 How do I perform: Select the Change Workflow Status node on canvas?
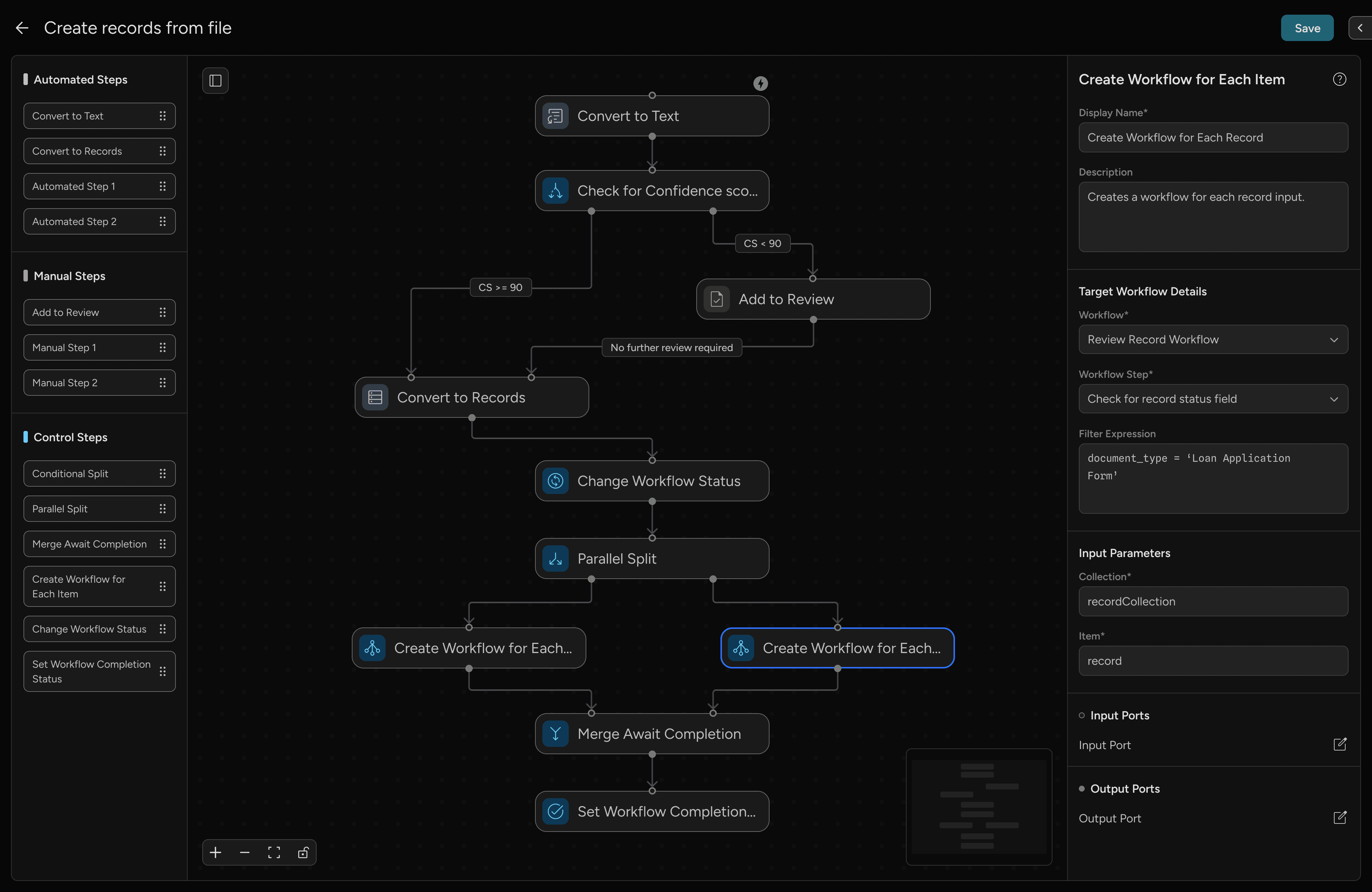(x=652, y=481)
